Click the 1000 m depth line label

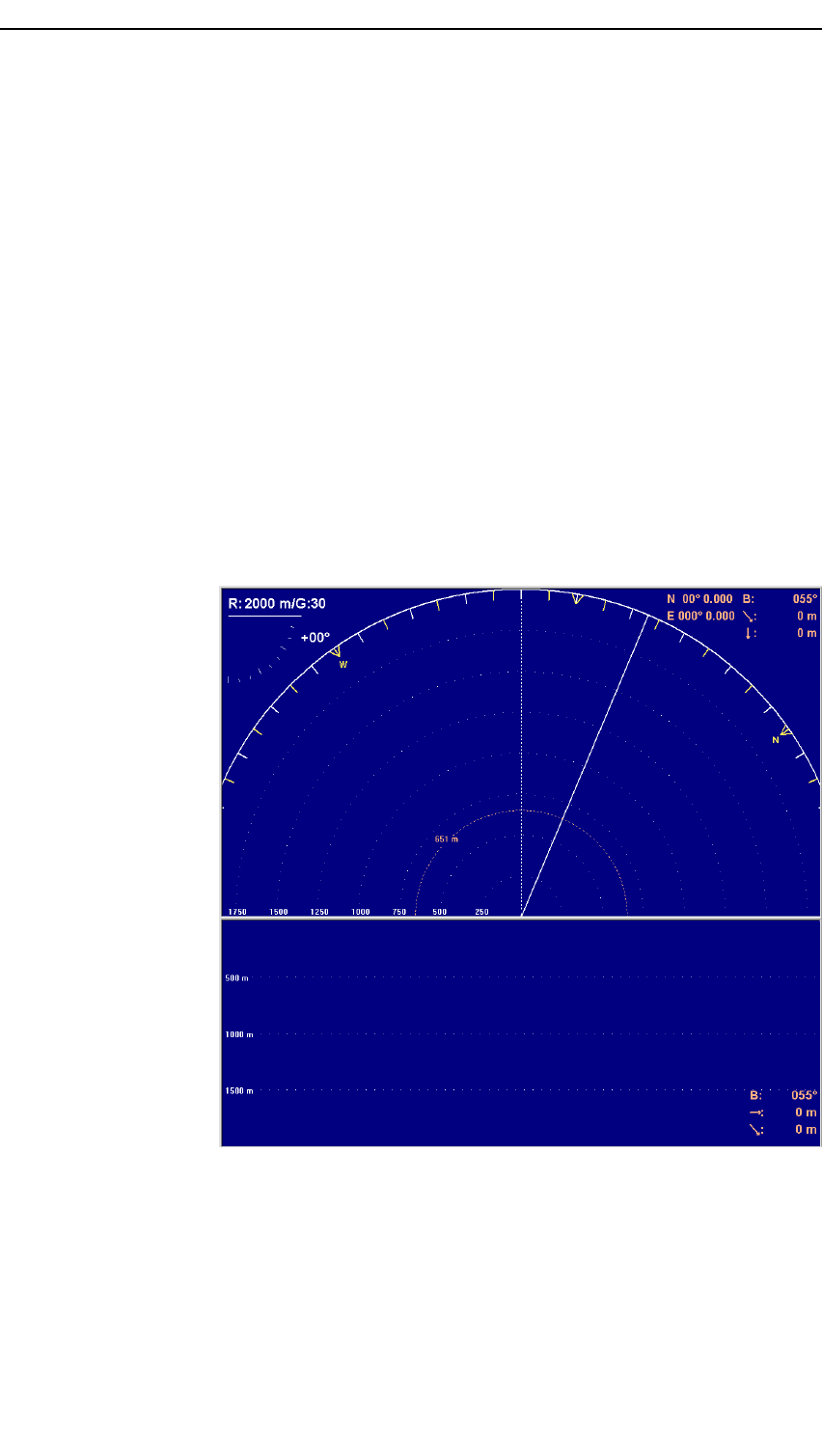click(x=238, y=1034)
